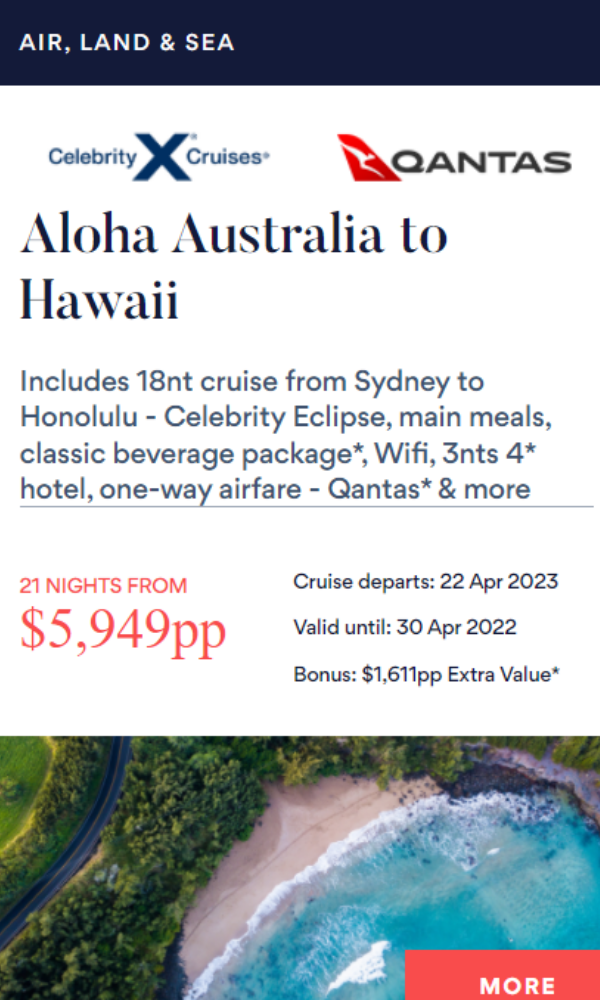Click the word Celebrity in the cruise logo
The width and height of the screenshot is (600, 1000).
(x=93, y=157)
